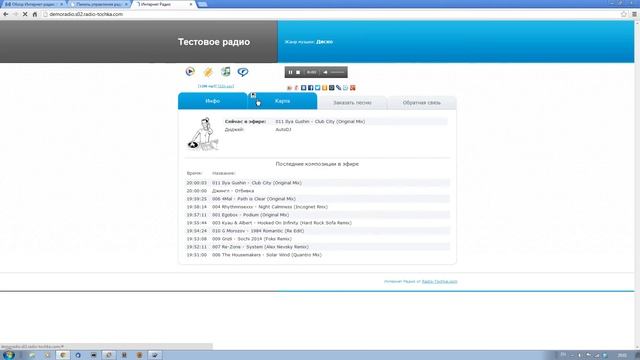Image resolution: width=640 pixels, height=360 pixels.
Task: Open stream in Winamp lightning icon
Action: coord(208,72)
